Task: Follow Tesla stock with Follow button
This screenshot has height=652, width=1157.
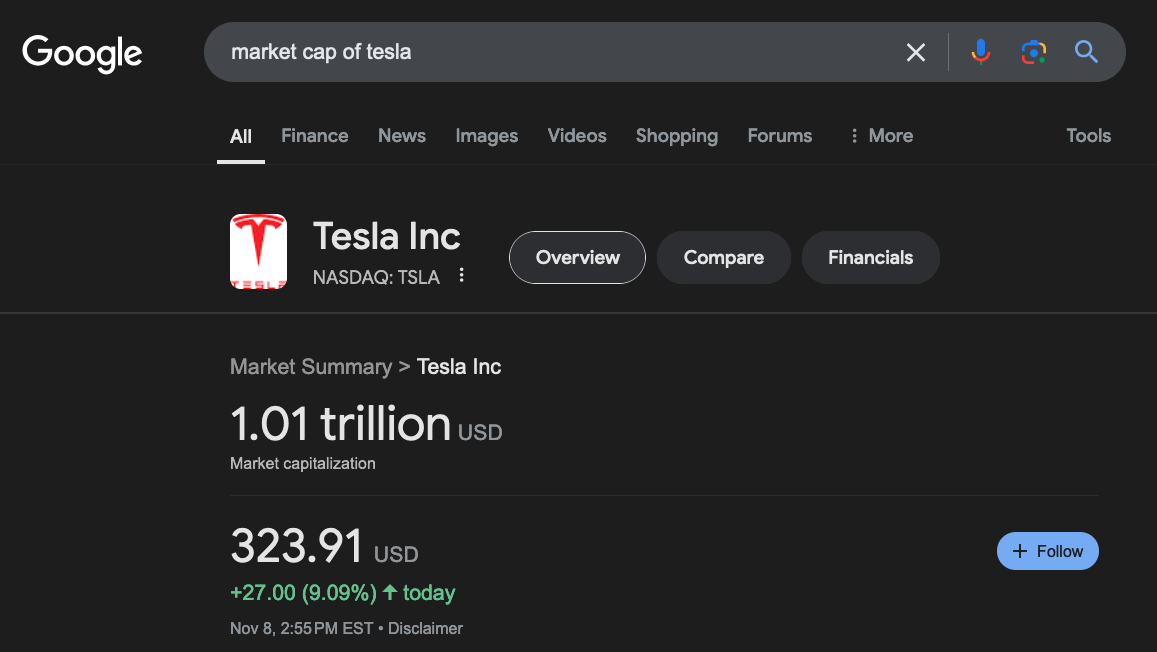Action: (x=1047, y=551)
